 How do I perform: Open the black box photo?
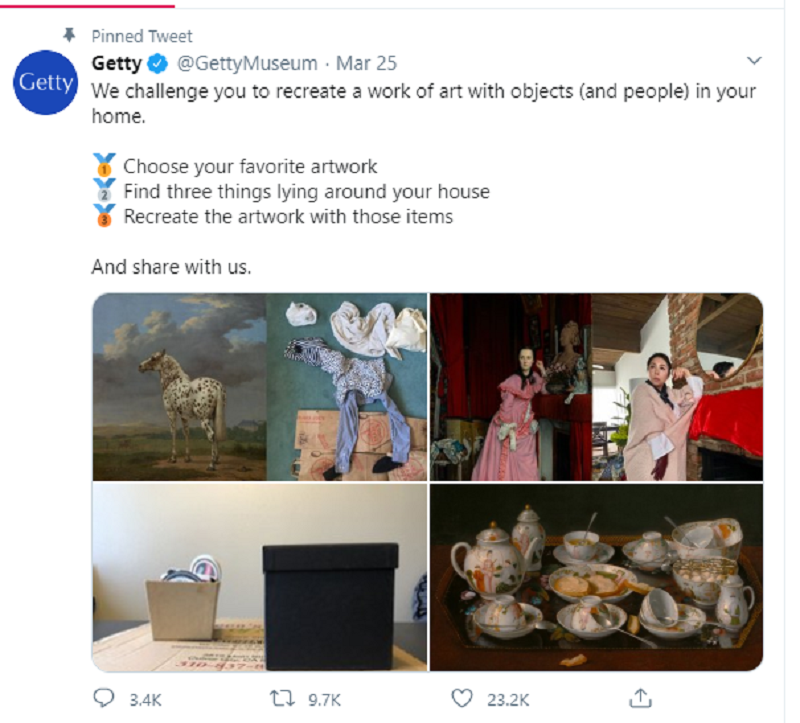point(260,578)
